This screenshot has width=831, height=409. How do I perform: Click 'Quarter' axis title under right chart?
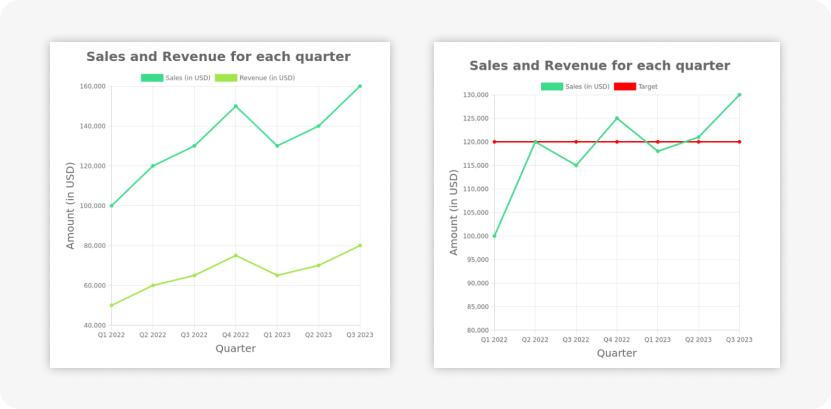click(x=617, y=353)
